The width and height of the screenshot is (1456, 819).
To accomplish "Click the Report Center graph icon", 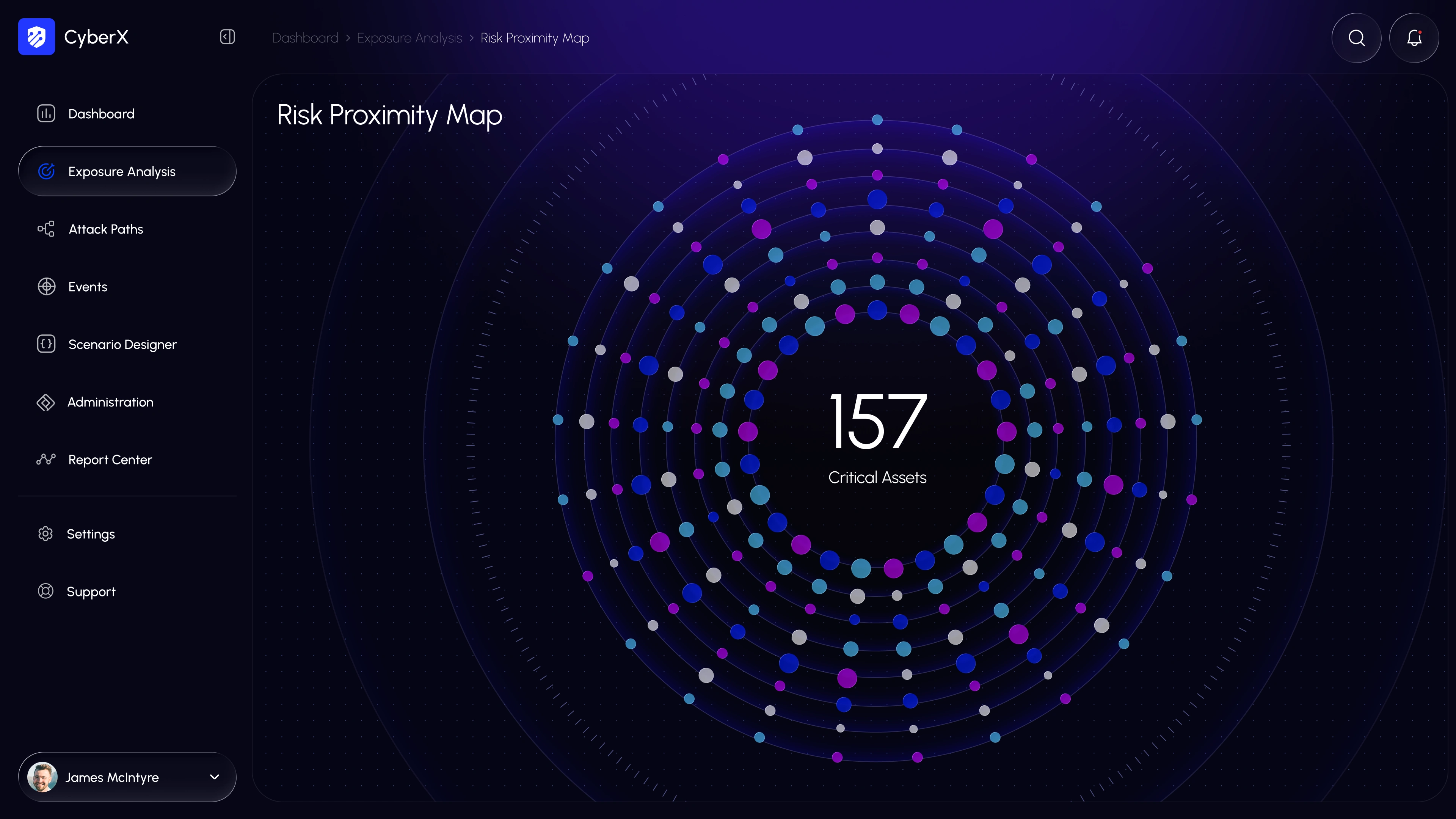I will pos(46,459).
